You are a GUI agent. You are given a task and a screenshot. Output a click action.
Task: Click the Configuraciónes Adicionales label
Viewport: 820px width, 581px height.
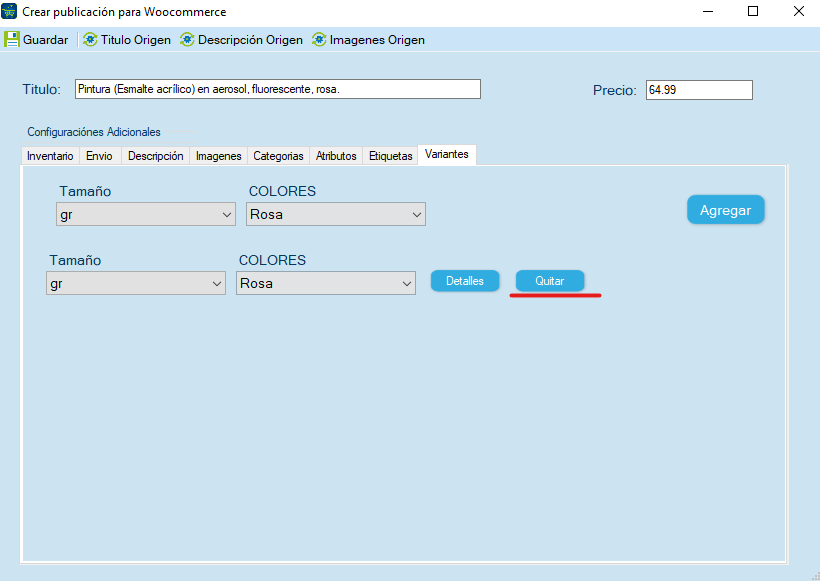94,132
